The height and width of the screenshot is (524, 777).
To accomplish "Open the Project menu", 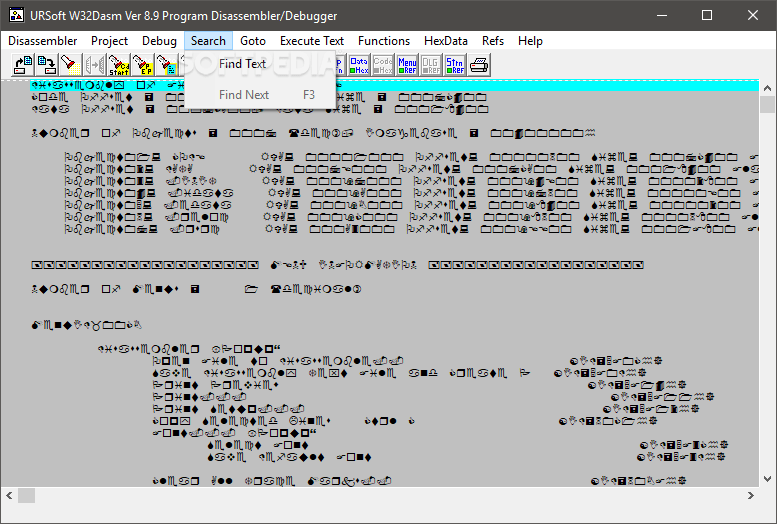I will [109, 41].
